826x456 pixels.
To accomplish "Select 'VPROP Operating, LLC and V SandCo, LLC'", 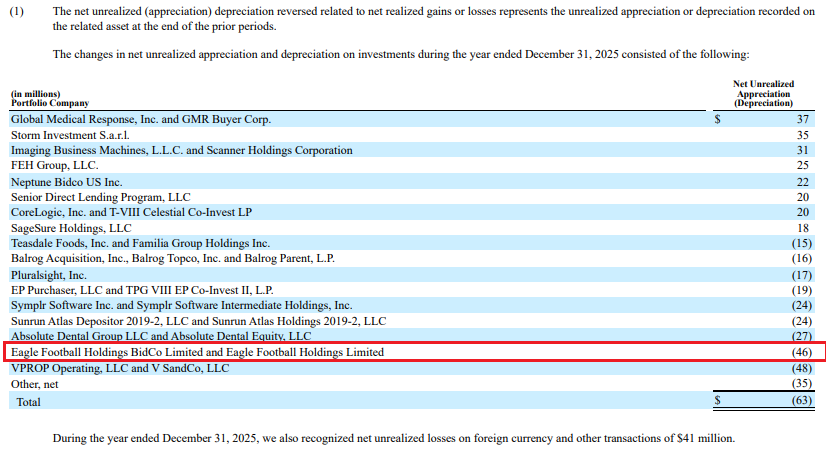I will coord(120,368).
